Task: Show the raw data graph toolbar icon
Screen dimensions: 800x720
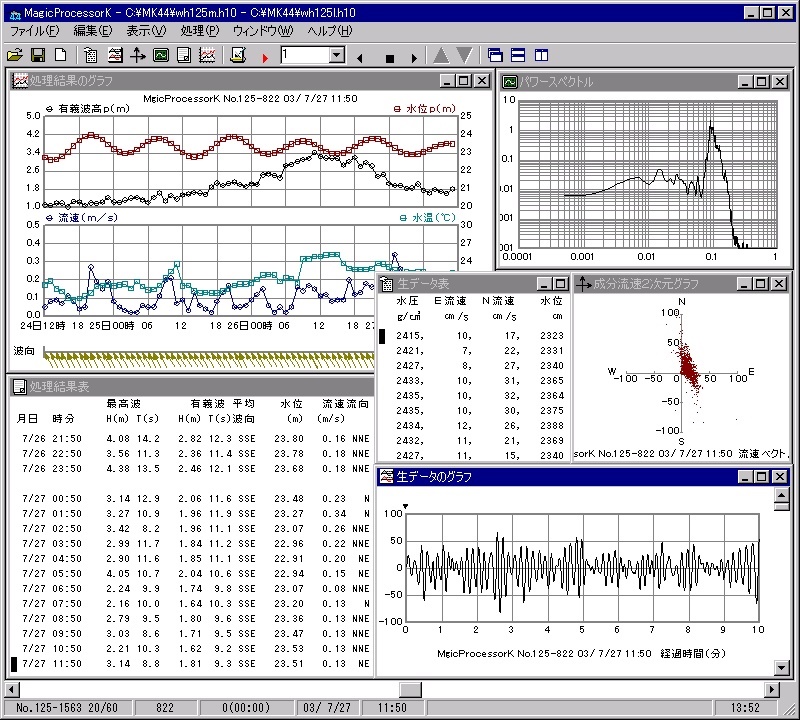Action: (115, 55)
